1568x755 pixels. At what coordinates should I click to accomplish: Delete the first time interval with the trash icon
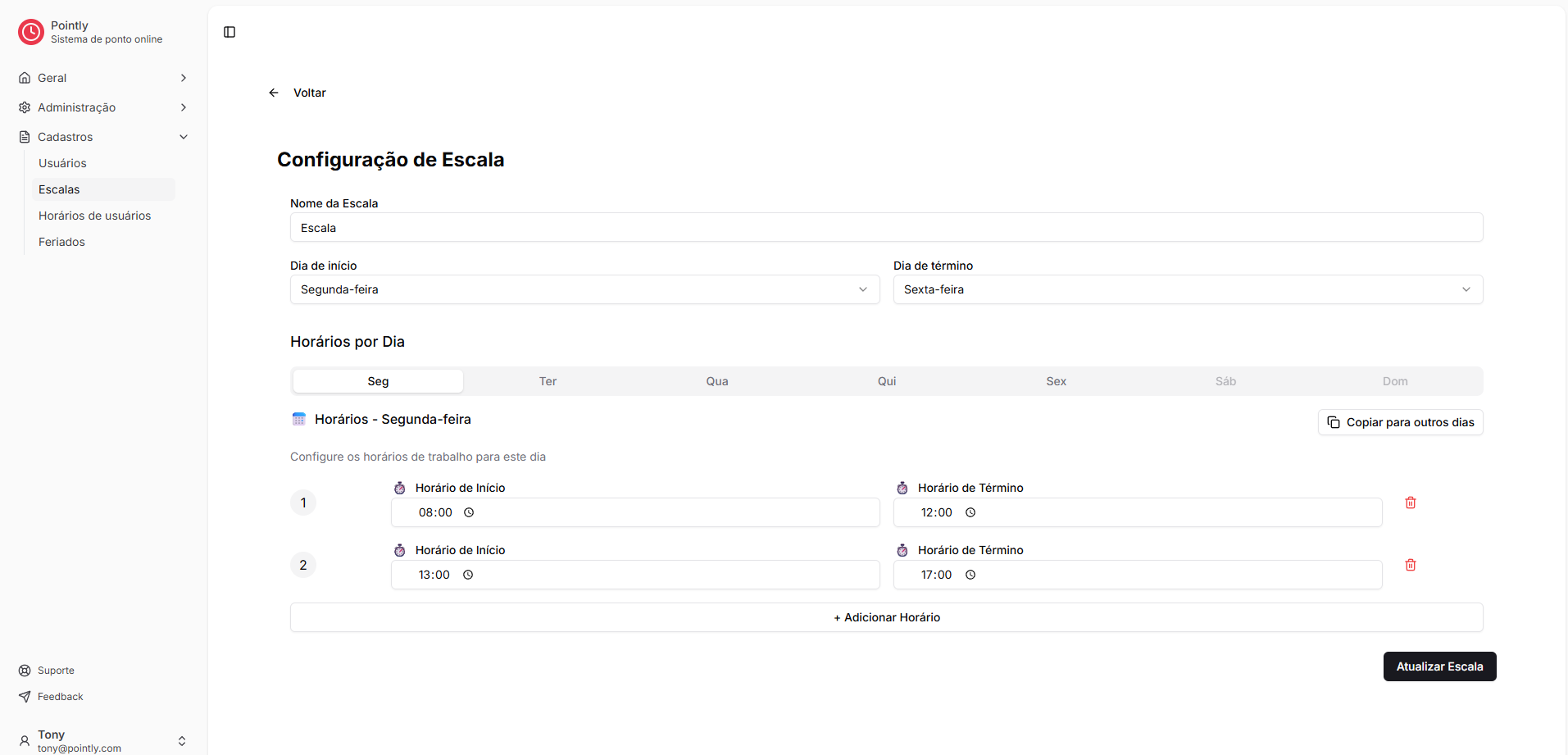pos(1410,502)
